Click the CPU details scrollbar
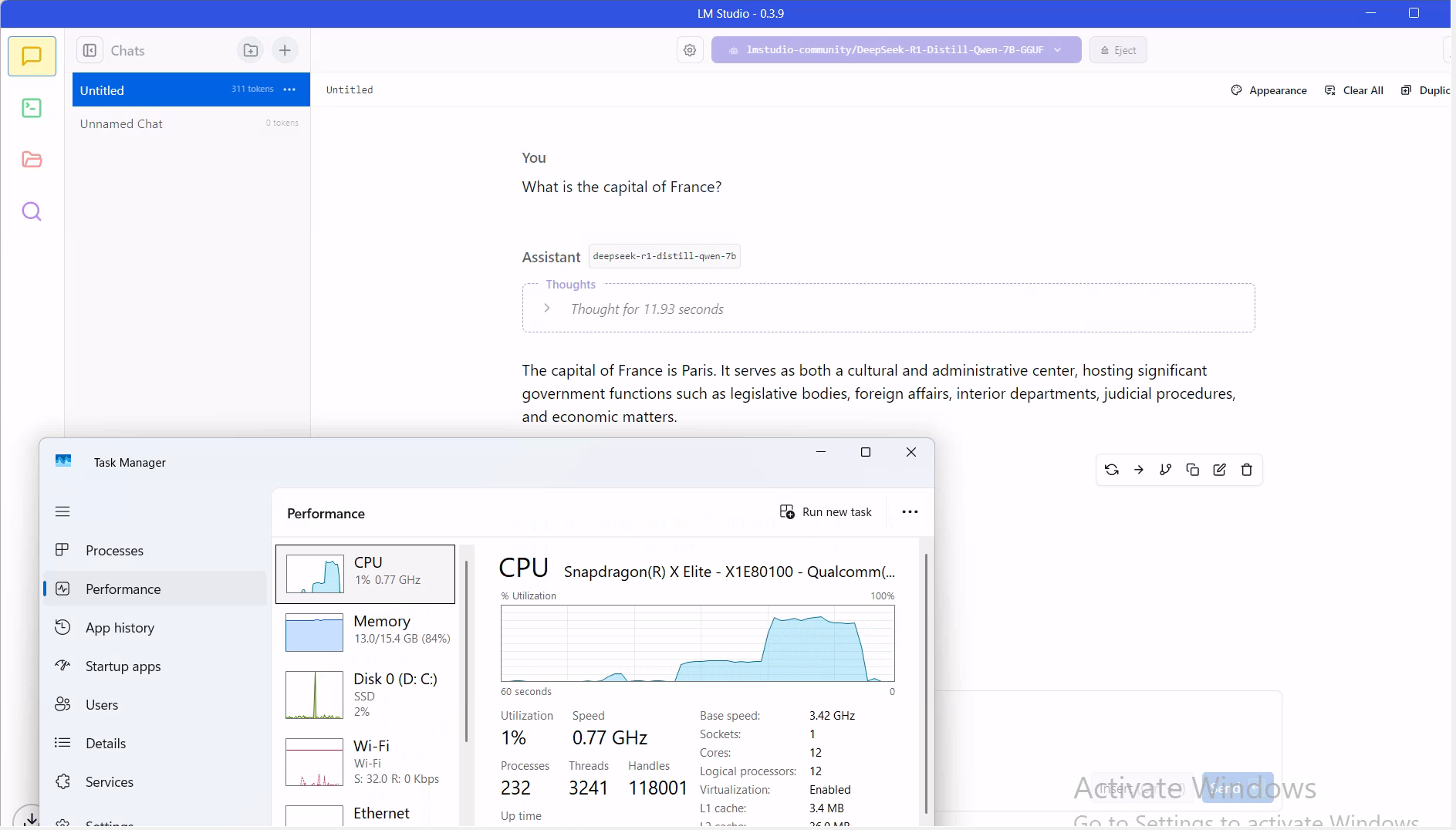The image size is (1456, 830). (926, 683)
